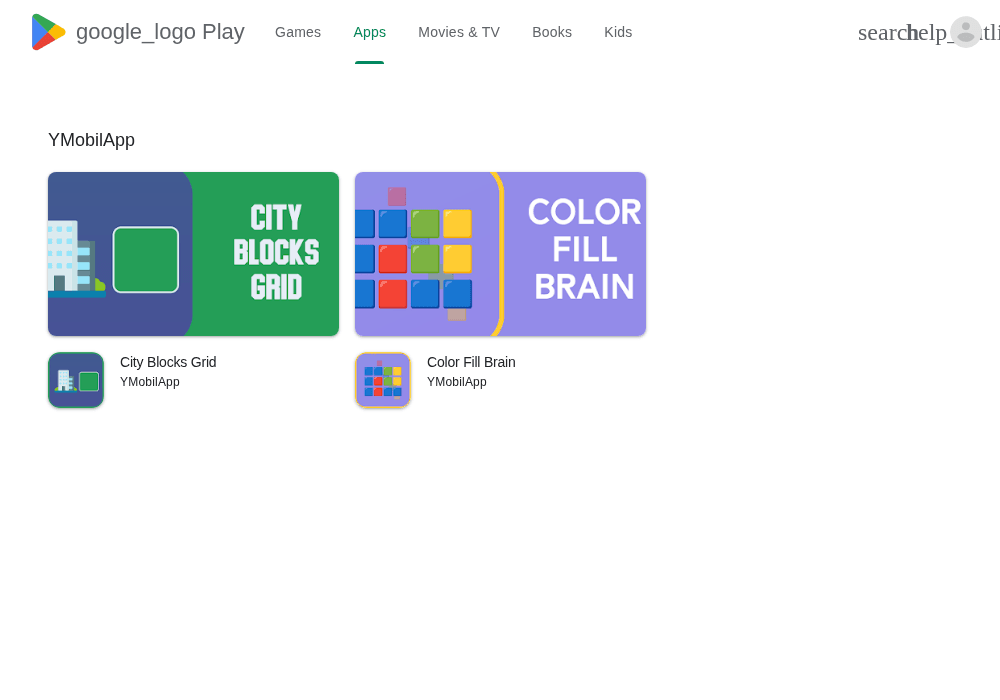Click YMobilApp under Color Fill Brain
The image size is (1000, 700).
pos(457,382)
